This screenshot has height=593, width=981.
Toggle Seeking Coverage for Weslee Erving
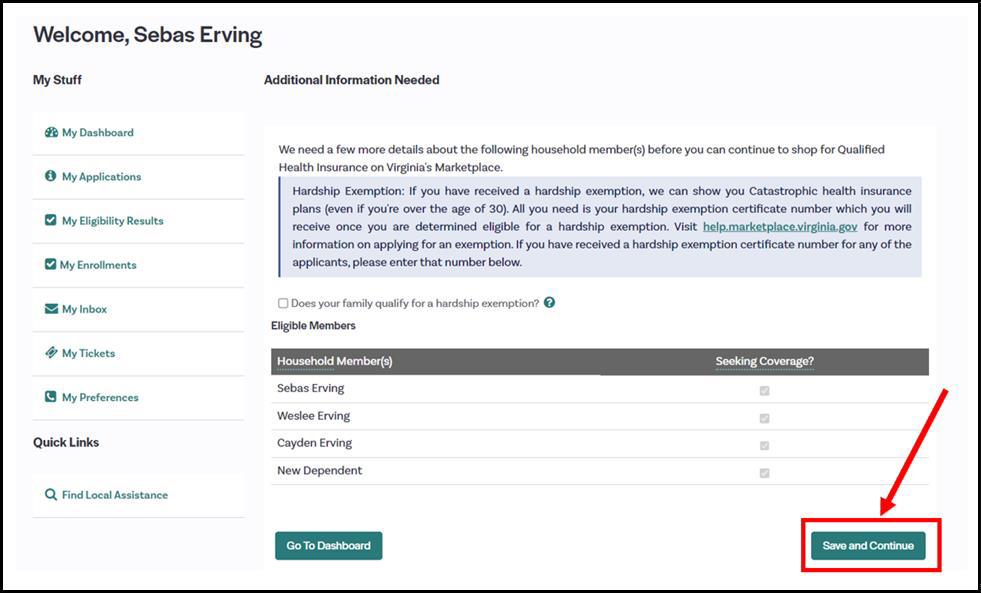[764, 418]
